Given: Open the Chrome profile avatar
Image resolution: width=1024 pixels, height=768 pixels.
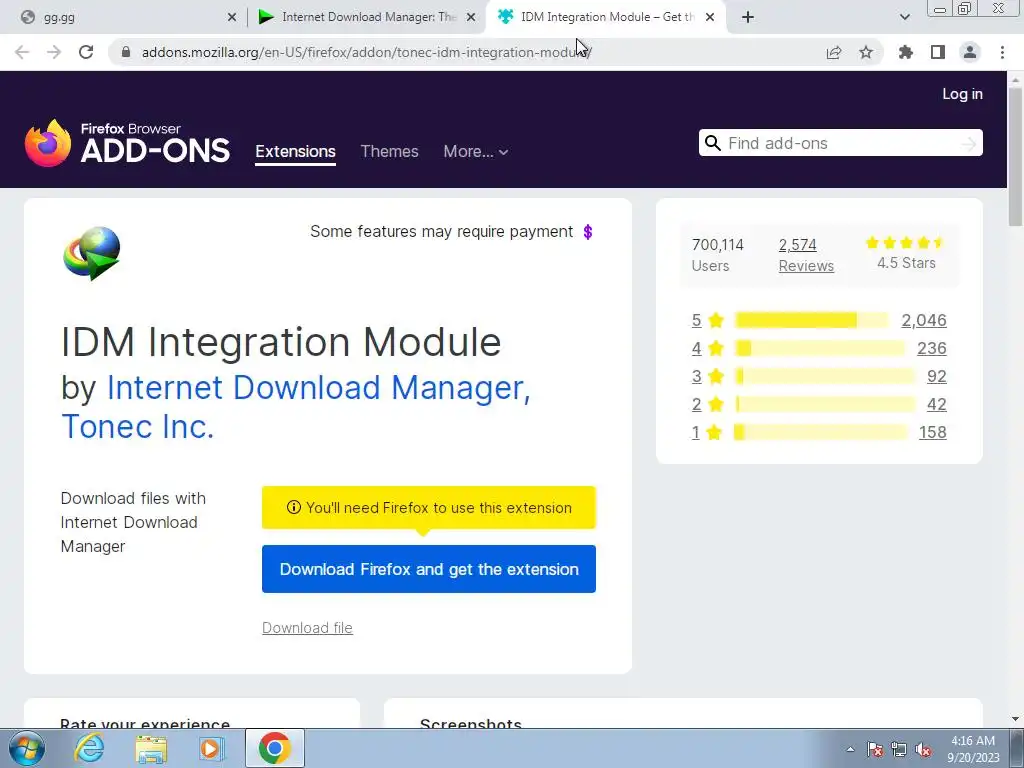Looking at the screenshot, I should [x=970, y=52].
